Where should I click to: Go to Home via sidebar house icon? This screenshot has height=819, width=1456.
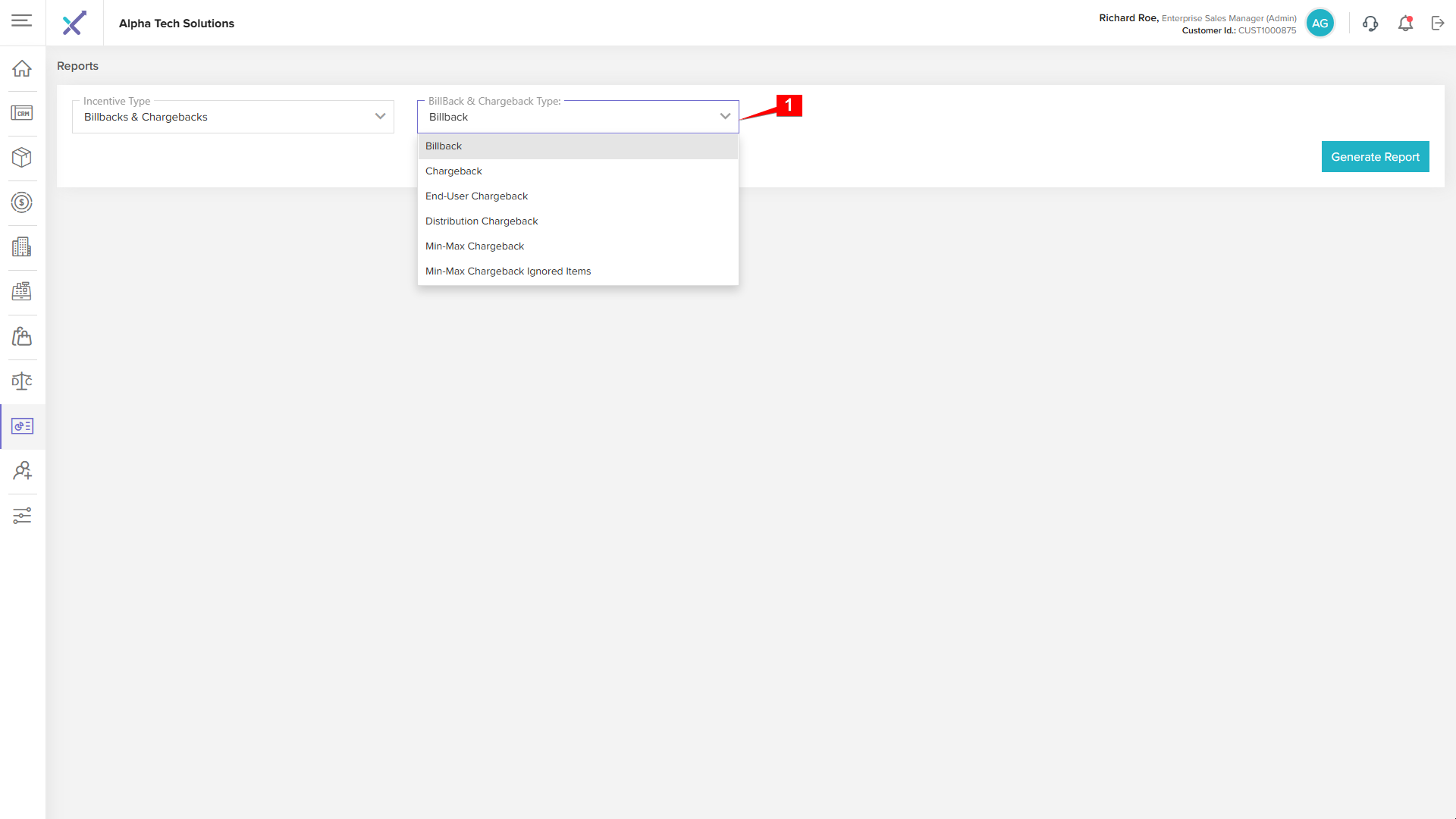(22, 68)
